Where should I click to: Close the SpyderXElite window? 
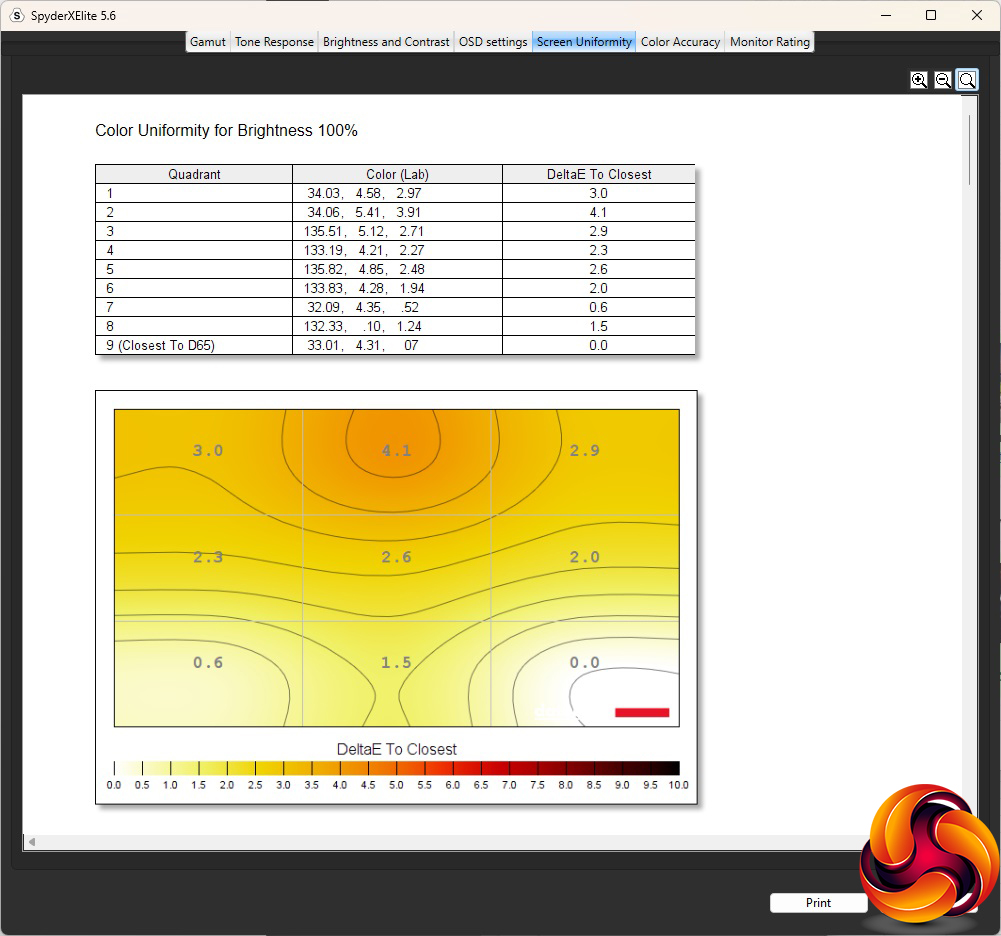(977, 15)
